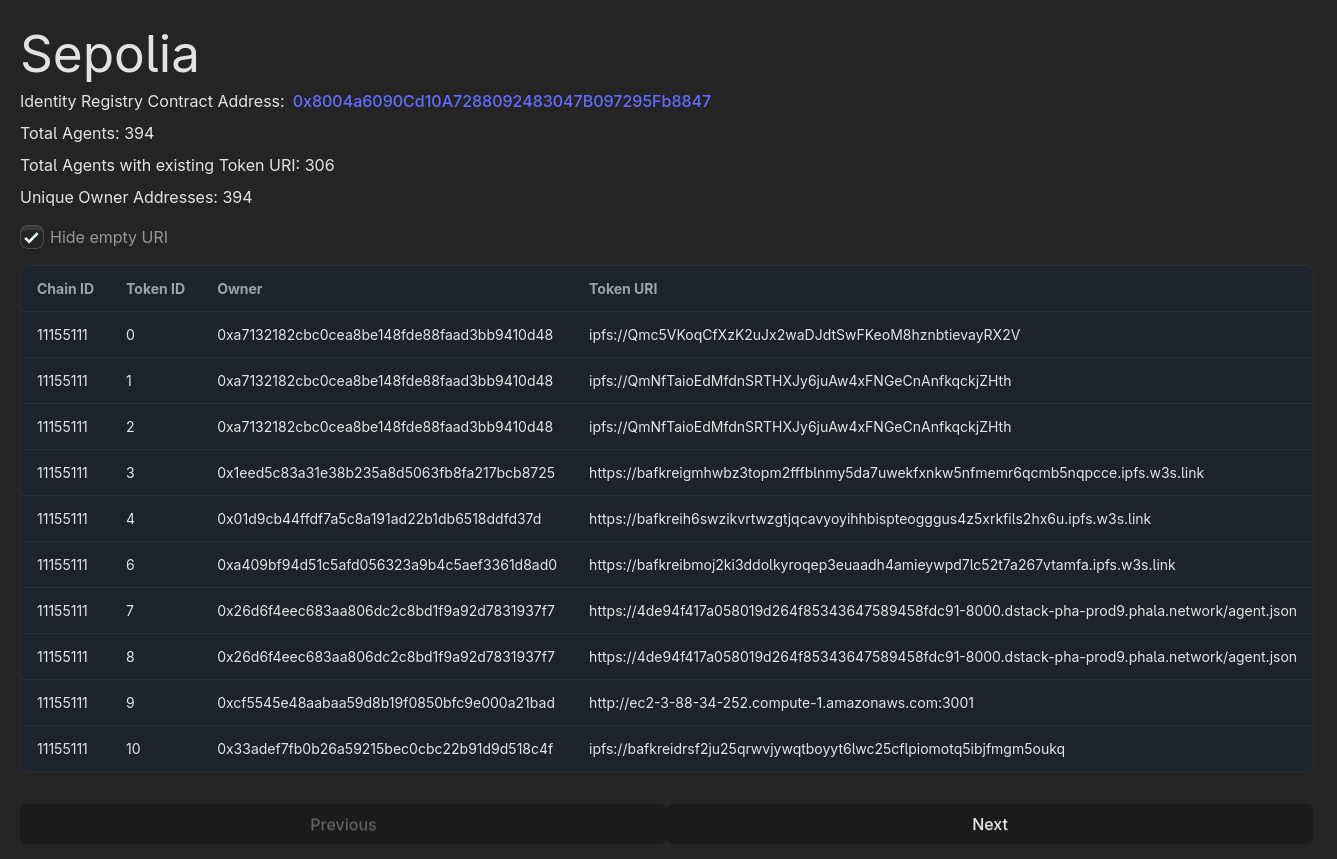
Task: Click the Token ID 2 cell
Action: (x=130, y=427)
